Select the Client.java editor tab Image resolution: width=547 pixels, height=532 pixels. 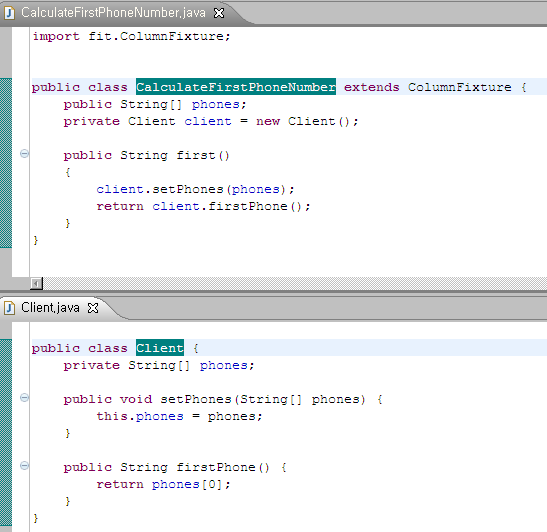point(50,308)
